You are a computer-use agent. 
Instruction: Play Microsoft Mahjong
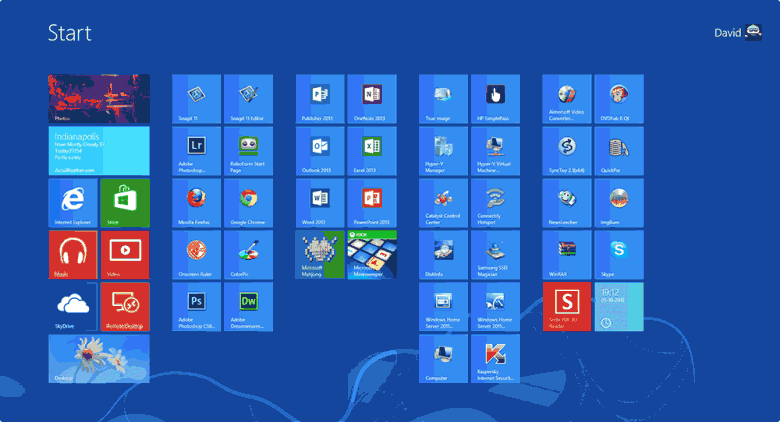(320, 254)
